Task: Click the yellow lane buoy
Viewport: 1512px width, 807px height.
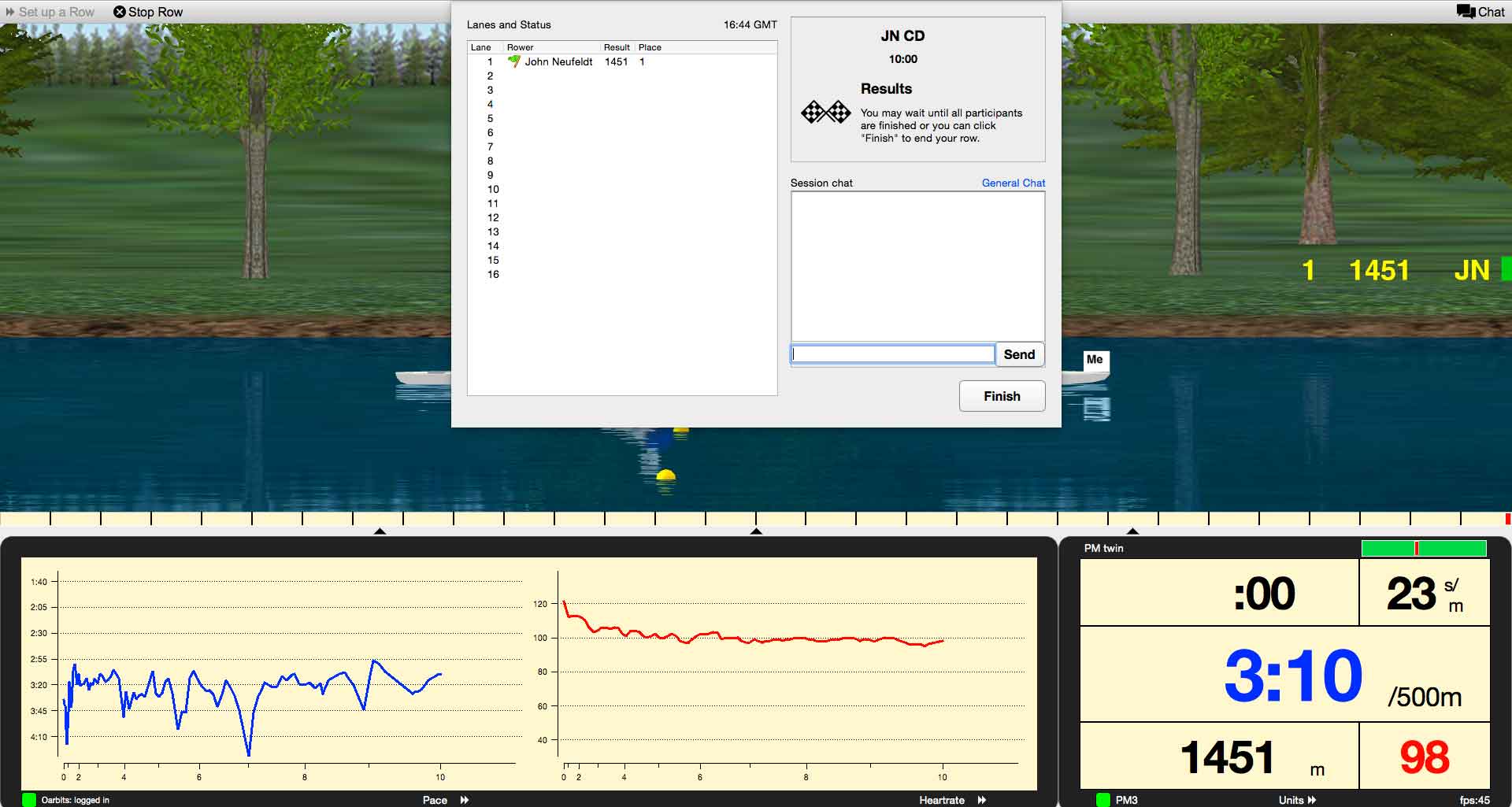Action: coord(666,475)
